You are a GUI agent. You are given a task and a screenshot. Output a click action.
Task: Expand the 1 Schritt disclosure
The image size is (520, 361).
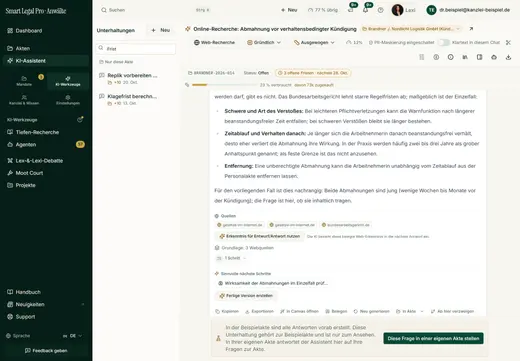pyautogui.click(x=231, y=258)
